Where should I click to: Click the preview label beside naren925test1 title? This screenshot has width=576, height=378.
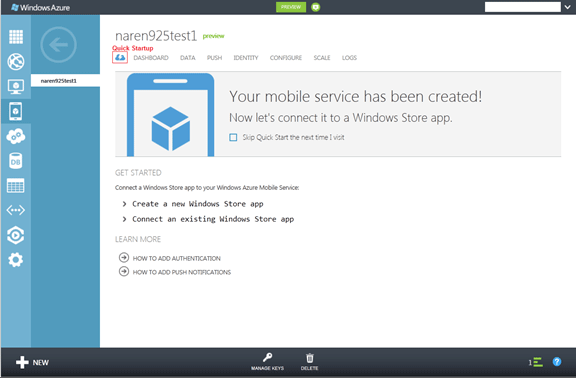(x=213, y=36)
